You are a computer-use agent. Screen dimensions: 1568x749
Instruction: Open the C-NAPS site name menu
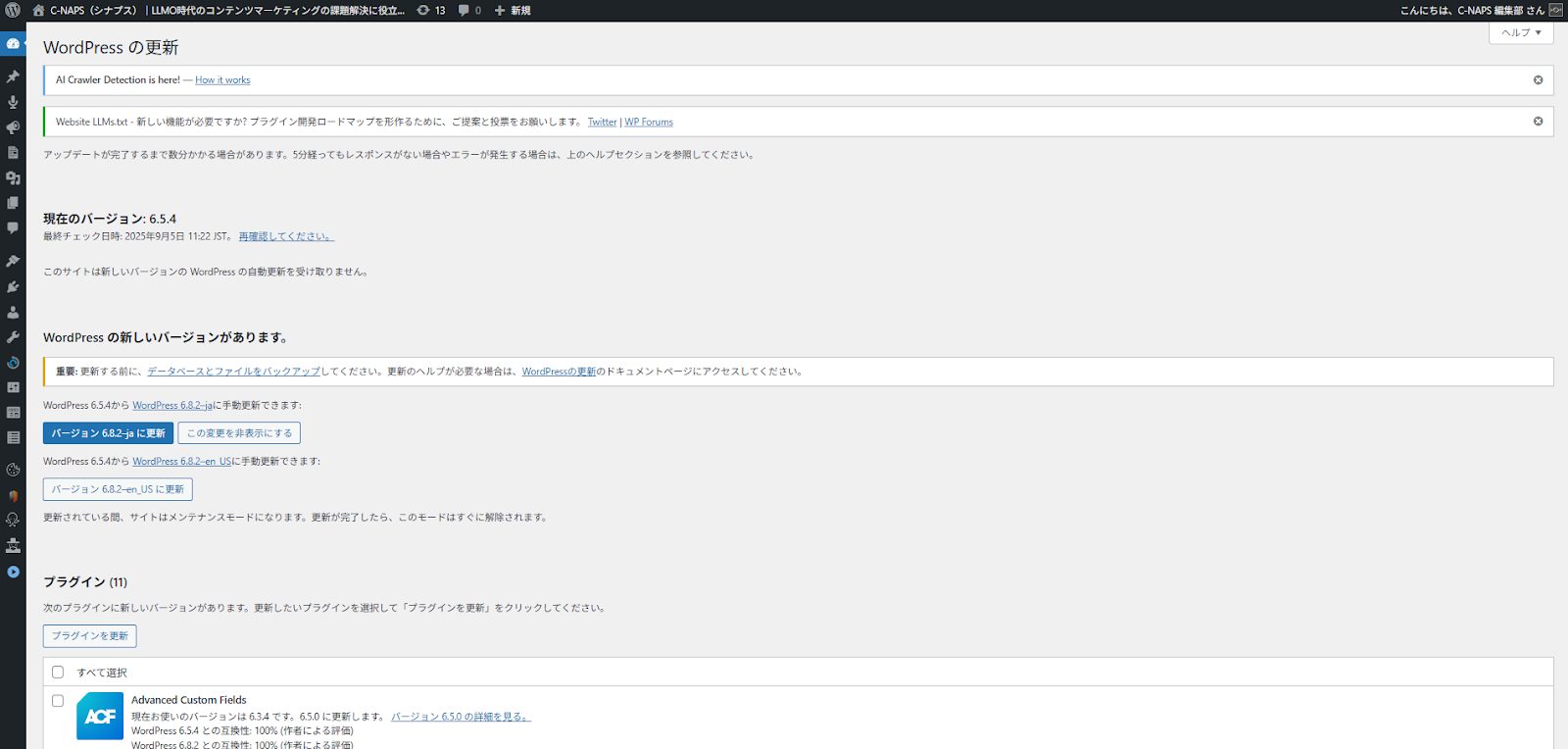pos(218,10)
